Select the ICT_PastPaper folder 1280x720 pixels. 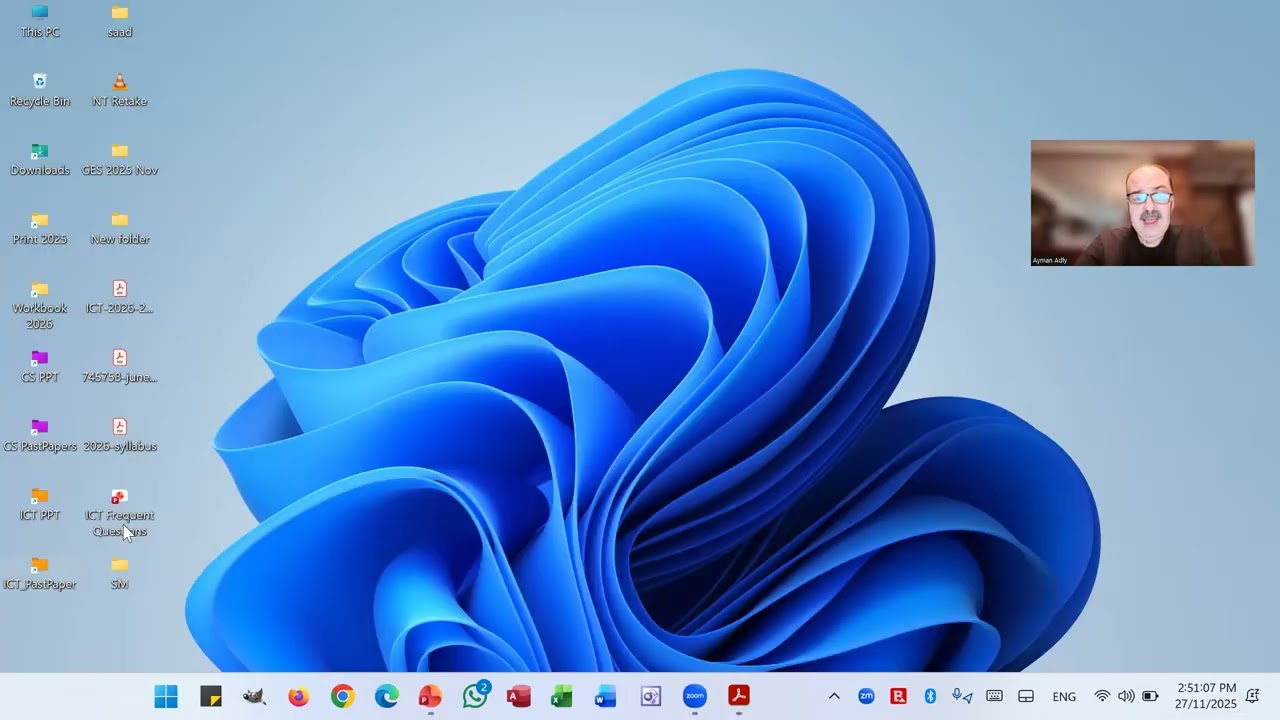pos(40,573)
